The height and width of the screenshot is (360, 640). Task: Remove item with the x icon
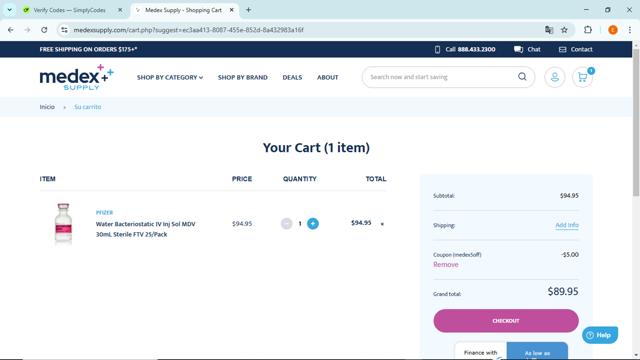tap(382, 224)
